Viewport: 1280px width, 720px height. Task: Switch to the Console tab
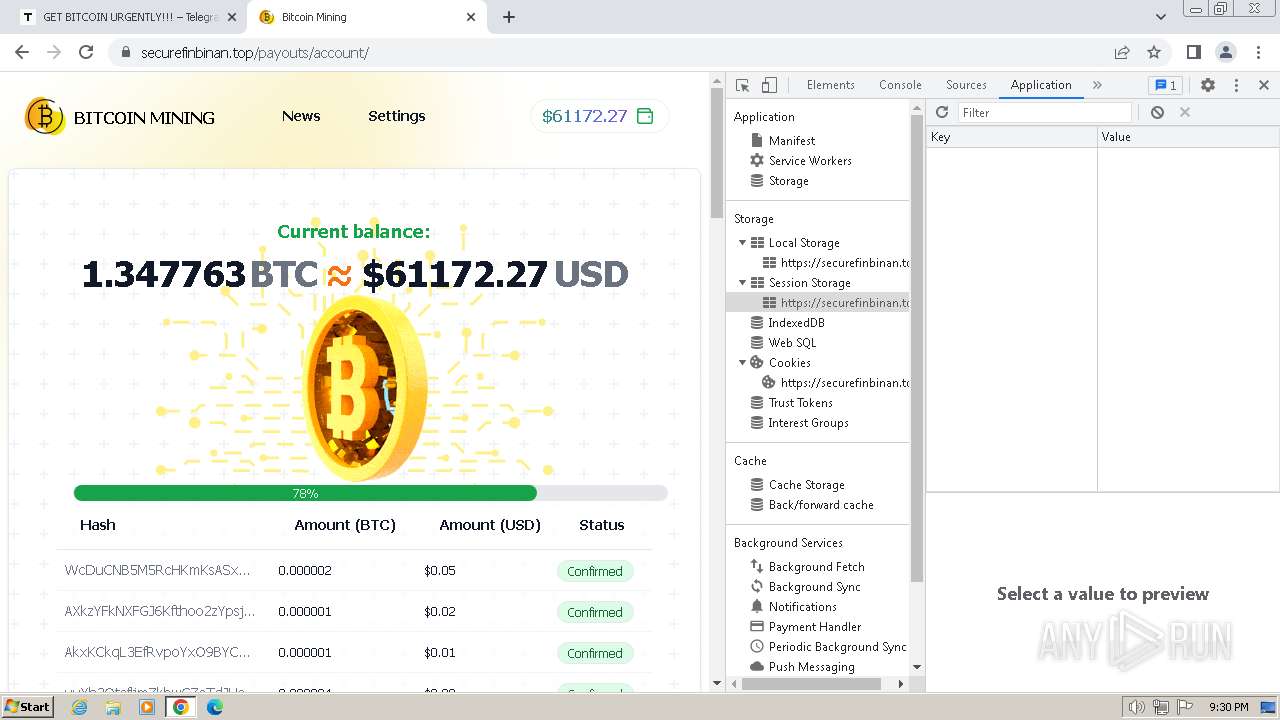(x=900, y=85)
